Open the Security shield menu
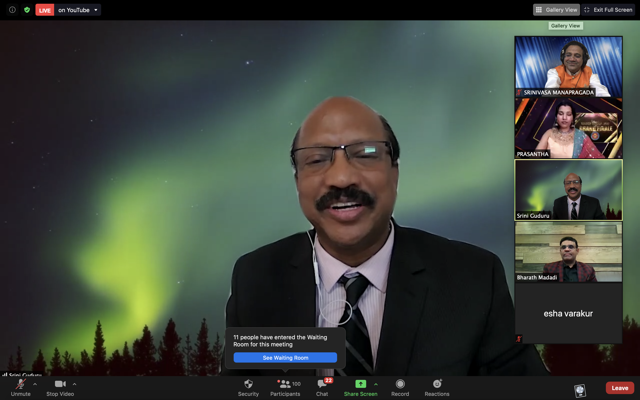Screen dimensions: 640x400 [248, 387]
